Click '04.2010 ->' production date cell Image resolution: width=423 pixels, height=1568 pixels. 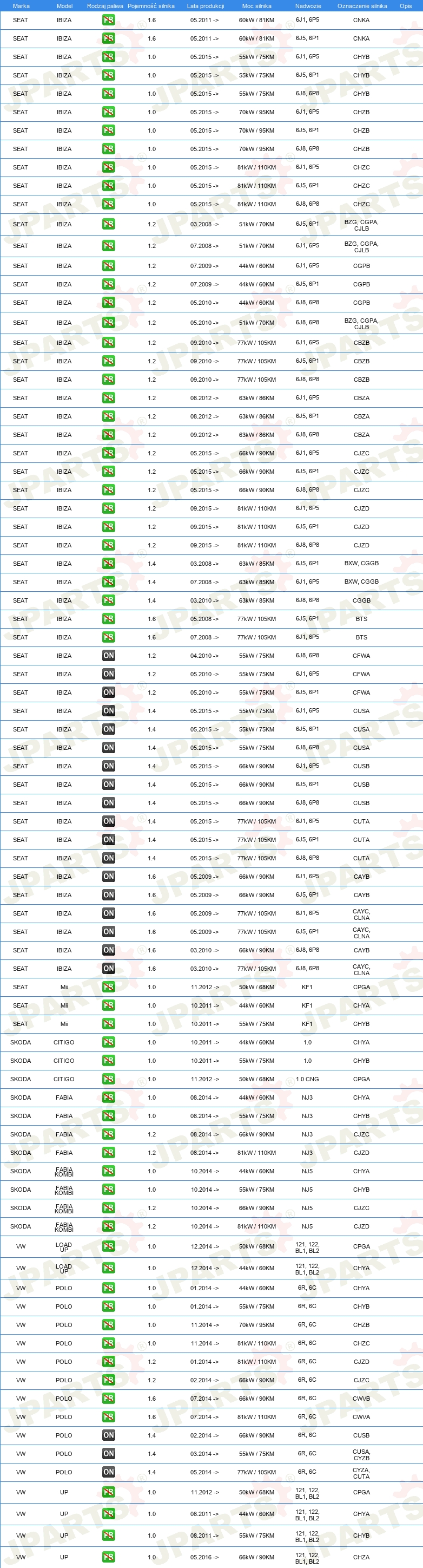click(x=204, y=656)
